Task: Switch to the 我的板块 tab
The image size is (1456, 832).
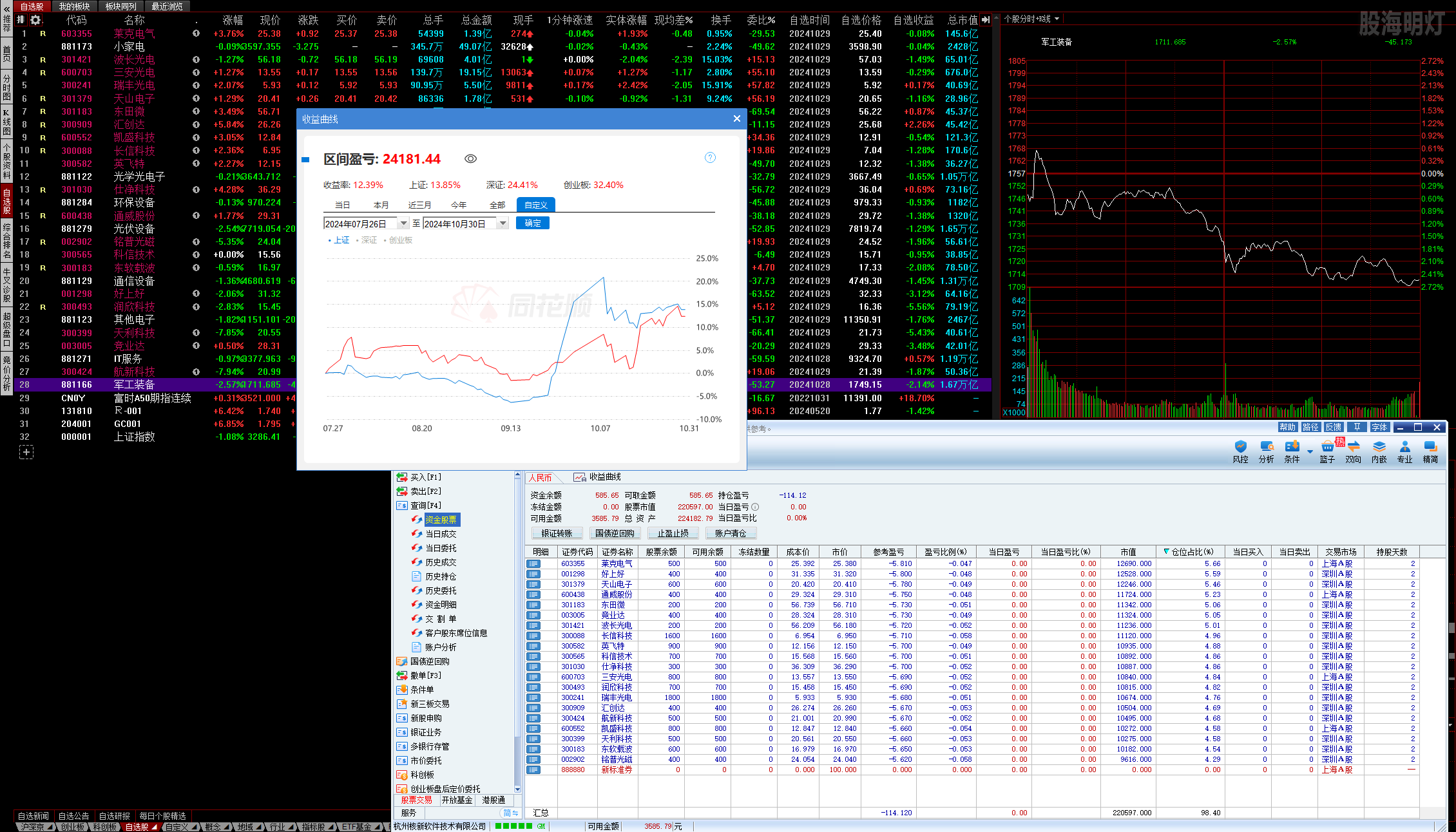Action: [x=74, y=6]
